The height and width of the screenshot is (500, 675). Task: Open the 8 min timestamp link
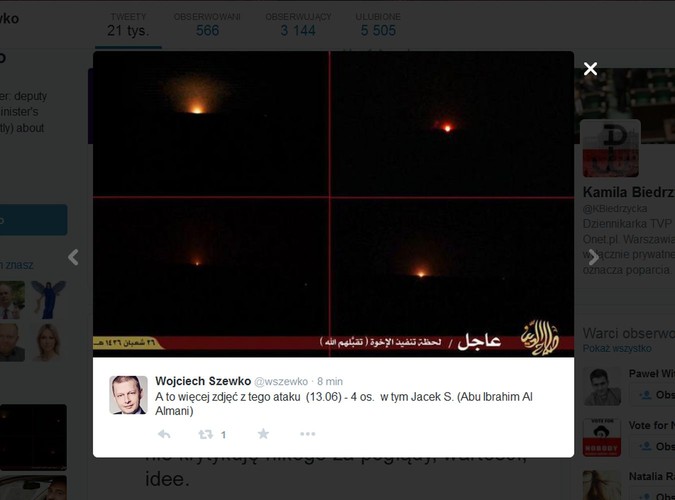pyautogui.click(x=330, y=382)
